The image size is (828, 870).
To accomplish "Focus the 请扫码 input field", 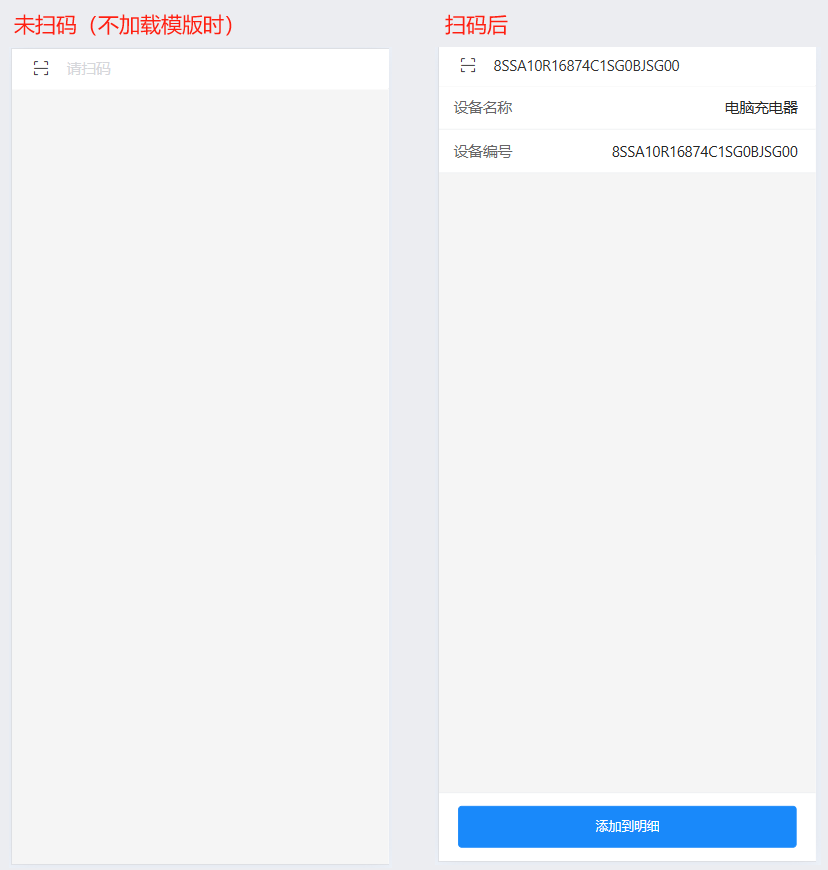I will [200, 69].
